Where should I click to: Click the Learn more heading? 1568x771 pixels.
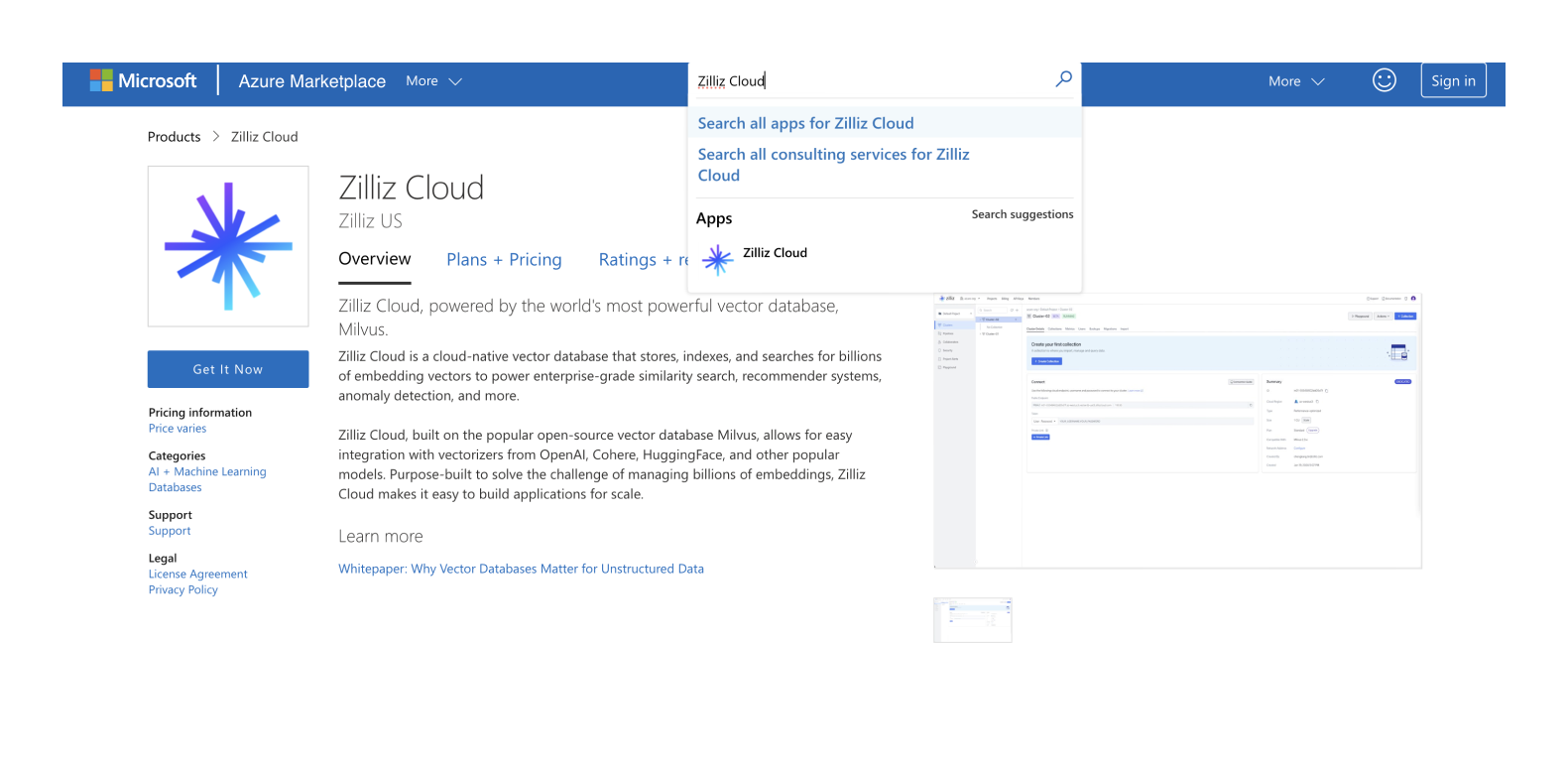[x=381, y=537]
